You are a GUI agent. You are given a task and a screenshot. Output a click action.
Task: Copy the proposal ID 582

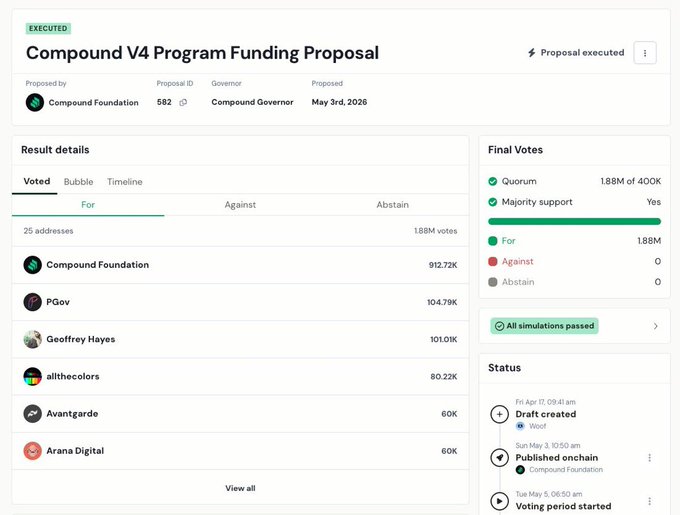pyautogui.click(x=183, y=103)
